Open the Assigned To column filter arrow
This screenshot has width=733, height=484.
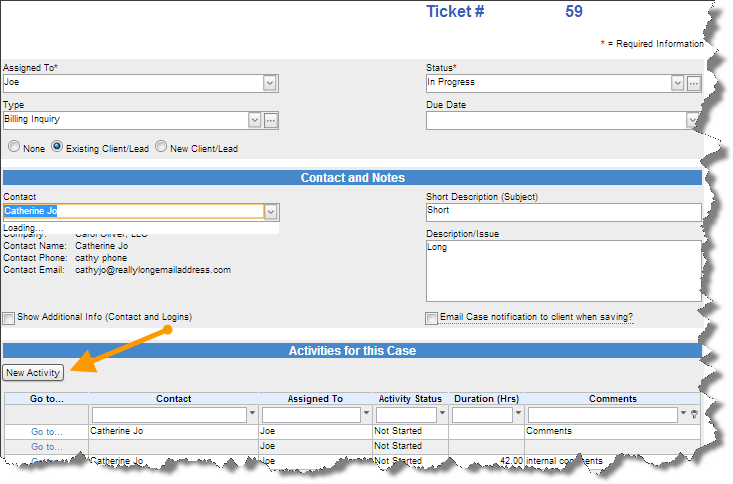tap(366, 414)
